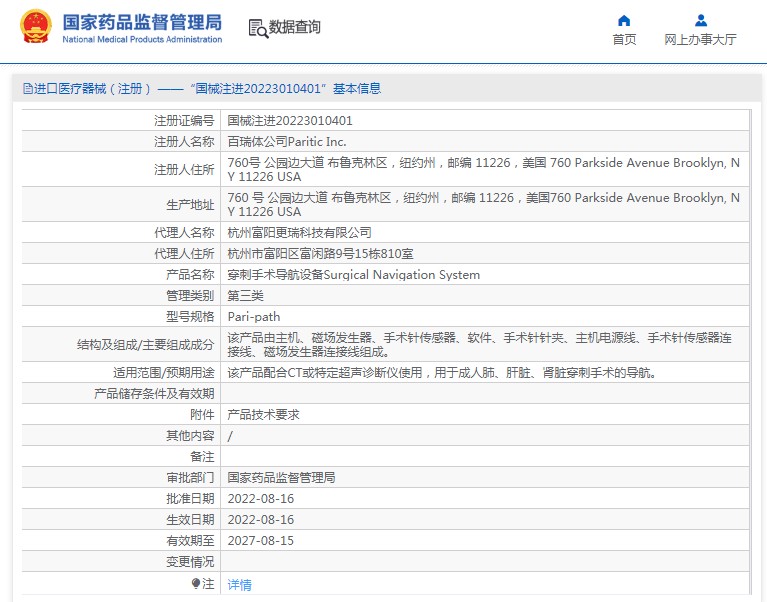Image resolution: width=767 pixels, height=602 pixels.
Task: Click 批准日期 value 2022-08-16
Action: [x=261, y=498]
